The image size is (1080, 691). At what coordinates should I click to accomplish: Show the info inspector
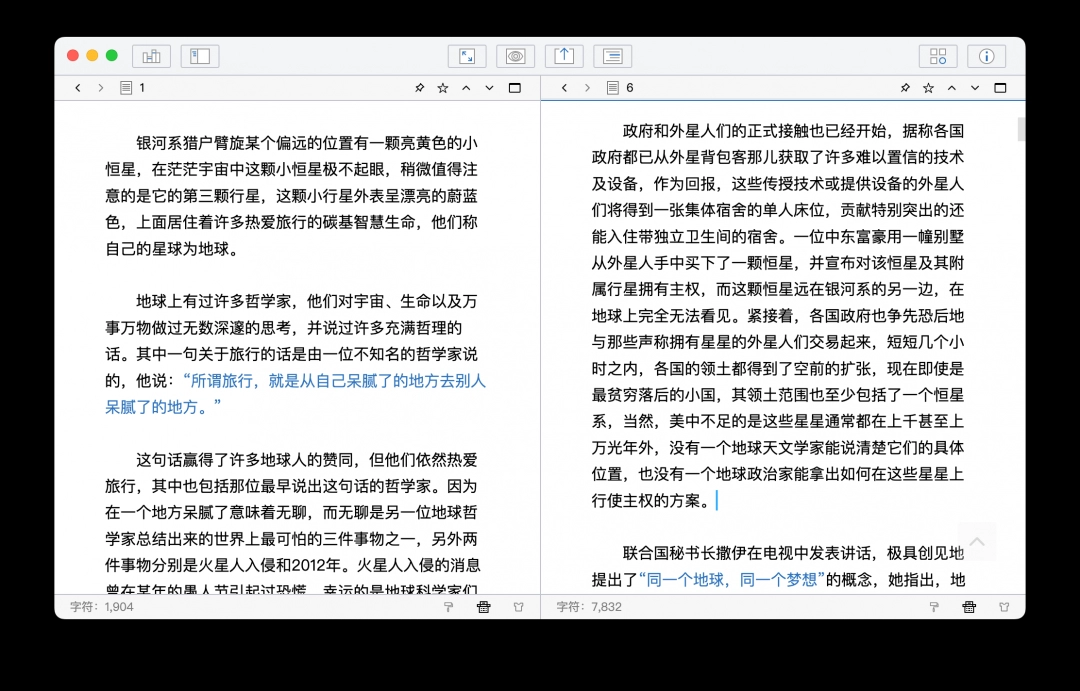coord(986,56)
